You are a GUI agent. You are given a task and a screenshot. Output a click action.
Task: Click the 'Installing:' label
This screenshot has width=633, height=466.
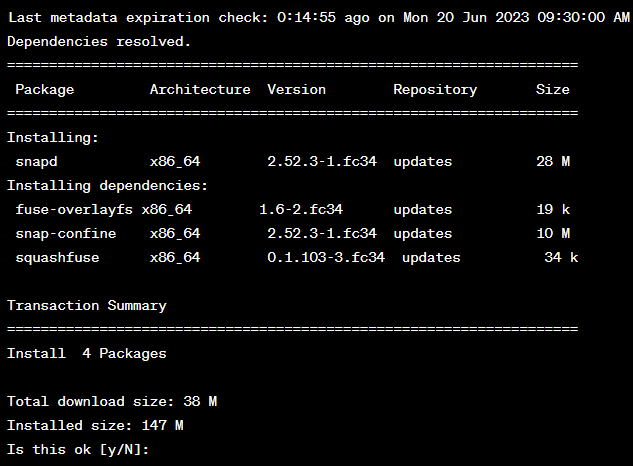point(53,138)
